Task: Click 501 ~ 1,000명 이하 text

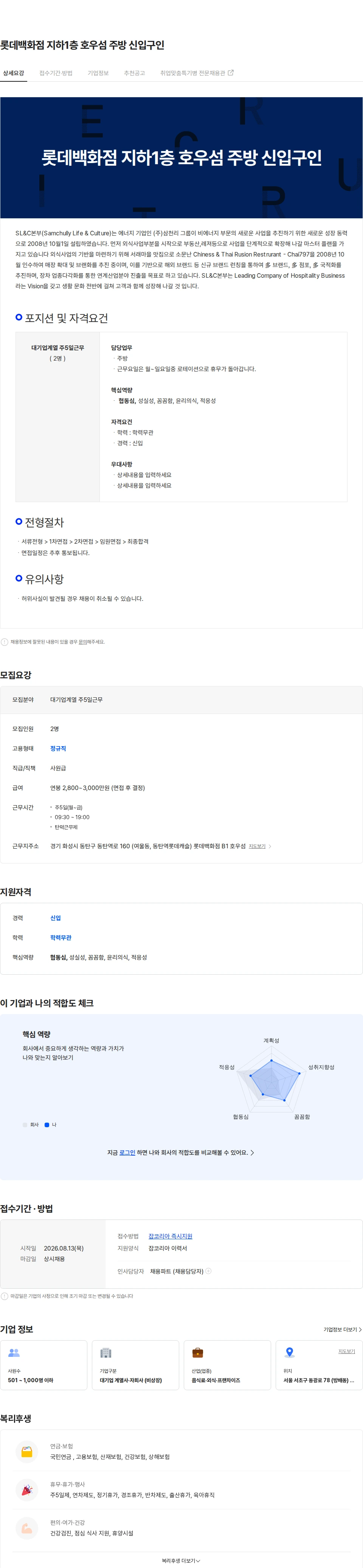Action: point(30,1380)
